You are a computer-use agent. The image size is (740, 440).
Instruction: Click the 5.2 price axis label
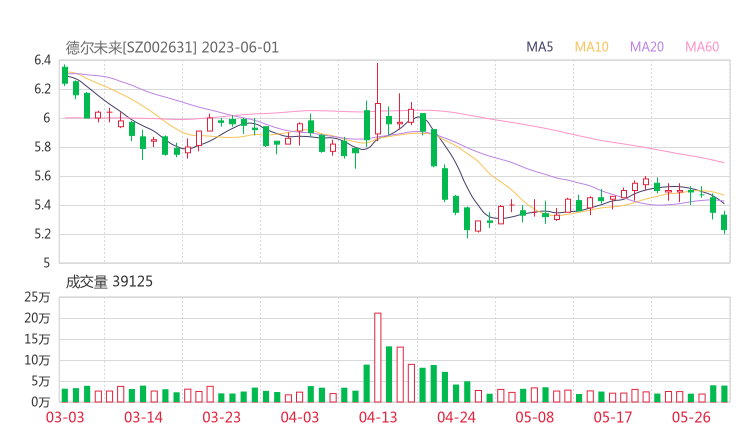click(42, 234)
